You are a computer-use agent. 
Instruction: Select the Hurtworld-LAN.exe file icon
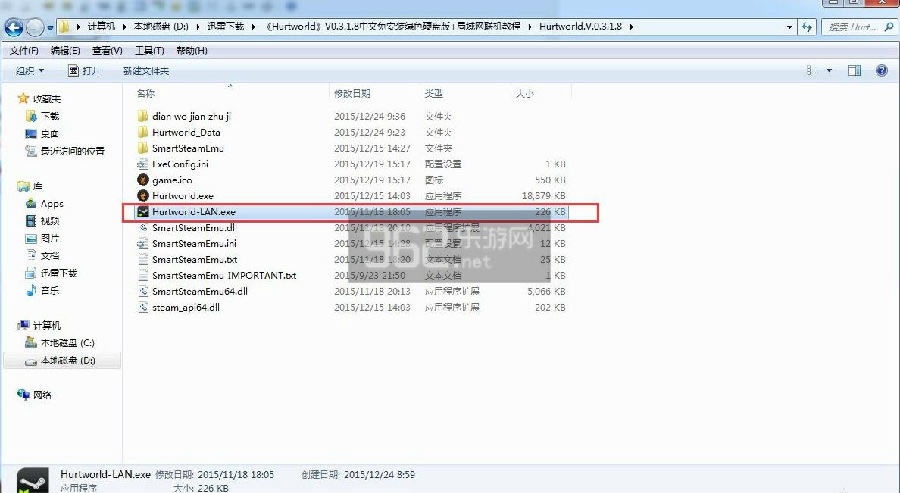(x=143, y=212)
